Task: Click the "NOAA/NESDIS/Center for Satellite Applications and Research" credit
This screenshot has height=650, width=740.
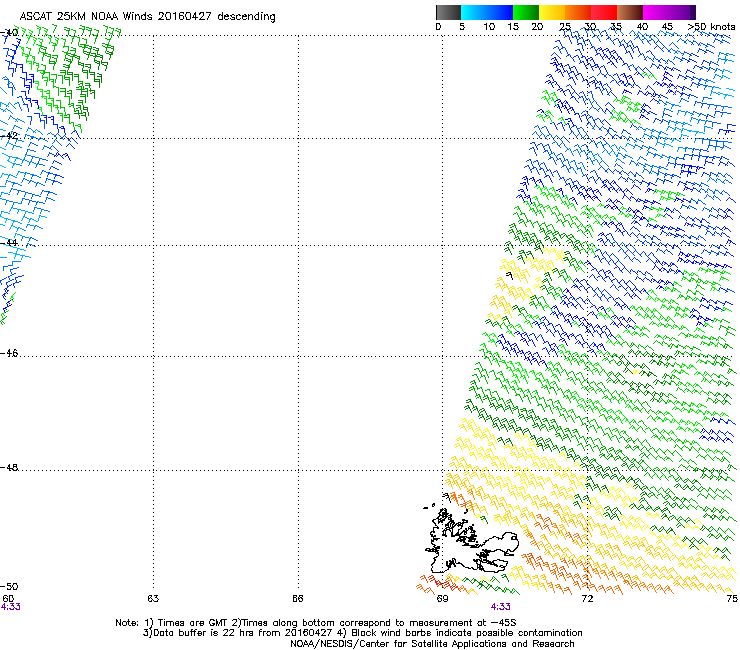Action: [432, 644]
